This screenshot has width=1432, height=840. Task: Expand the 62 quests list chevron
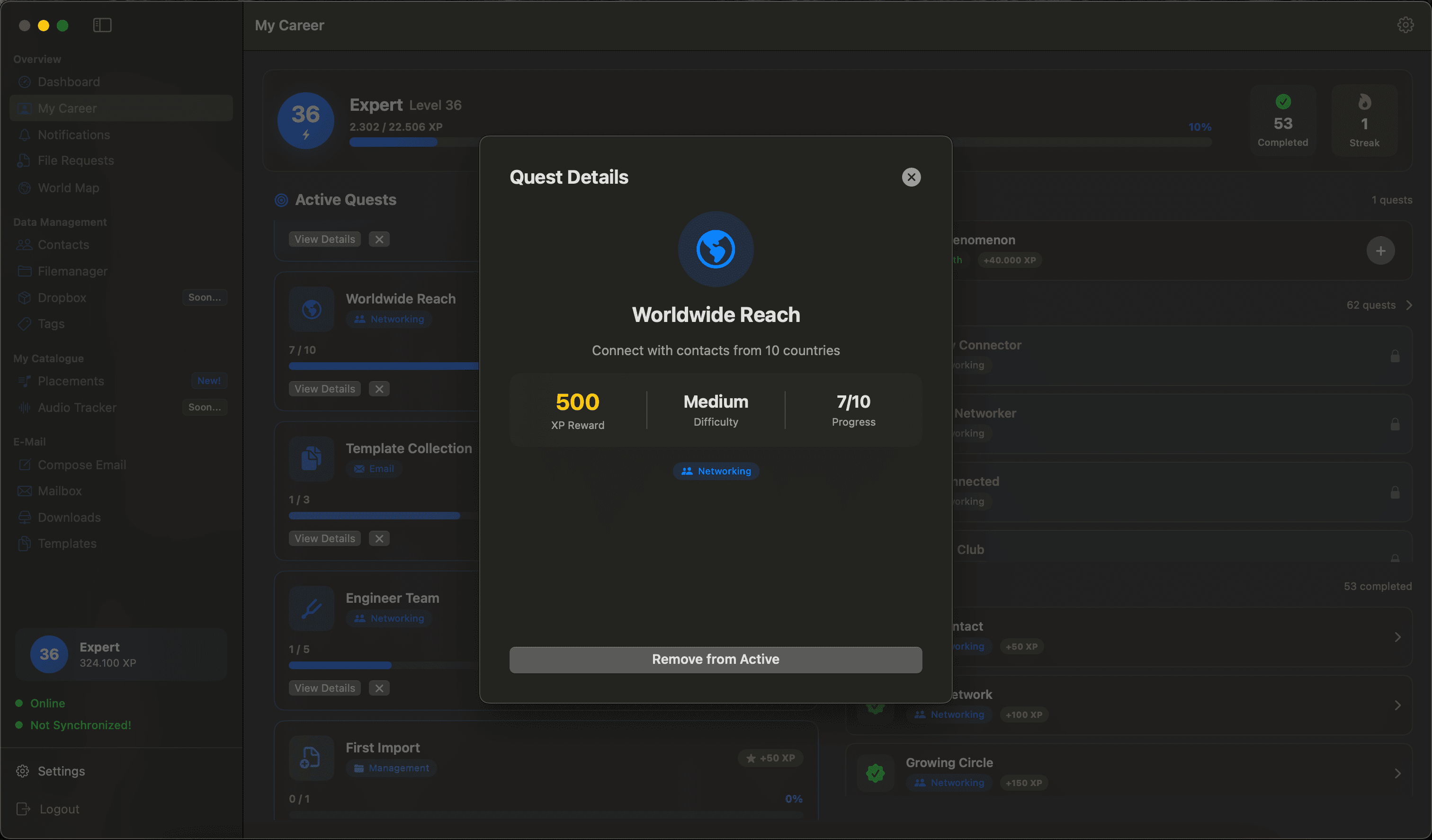point(1410,304)
